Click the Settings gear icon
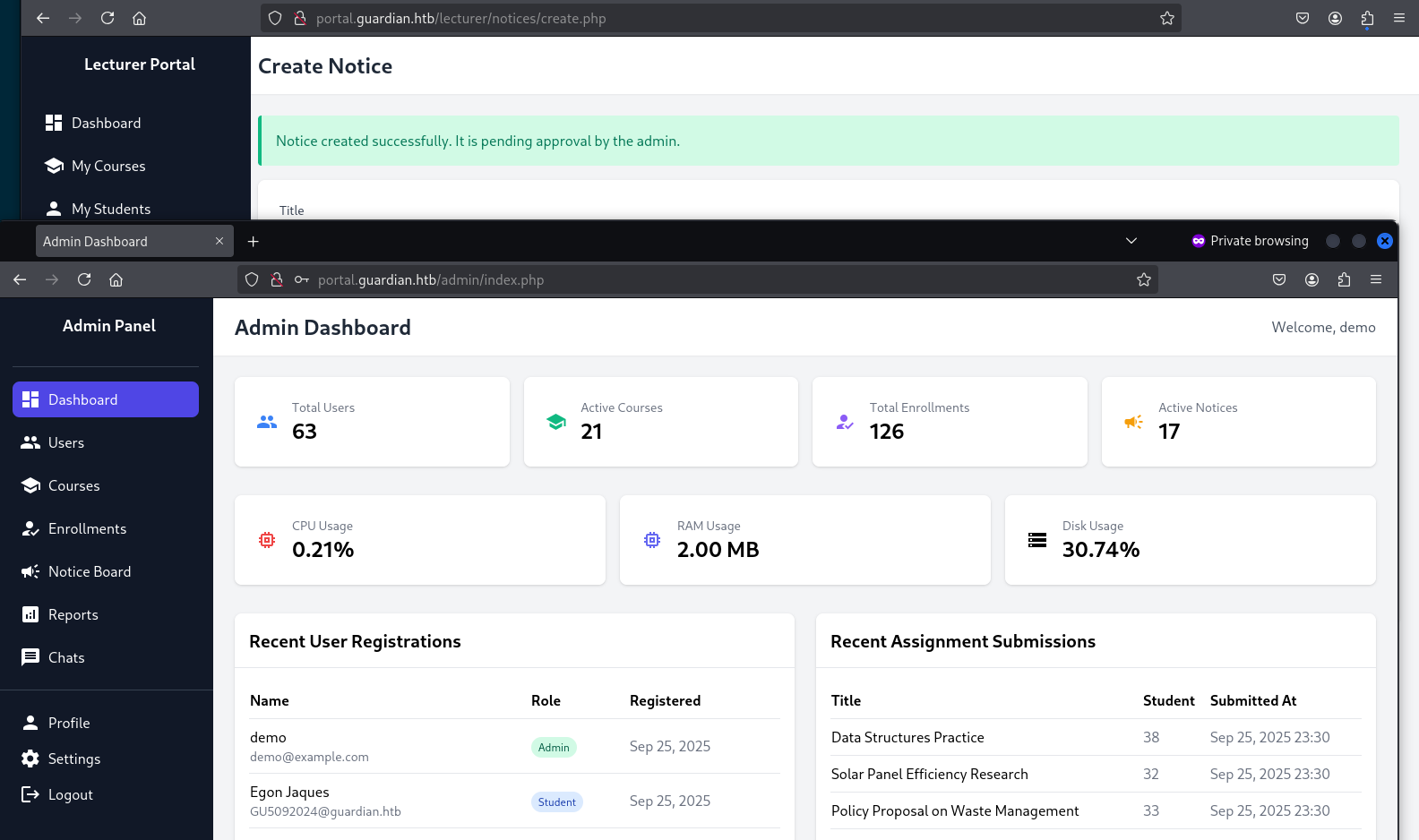The image size is (1419, 840). pos(30,759)
